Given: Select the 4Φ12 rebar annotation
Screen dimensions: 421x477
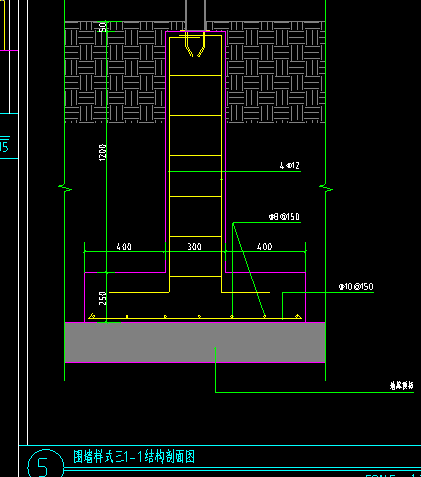Looking at the screenshot, I should click(289, 166).
